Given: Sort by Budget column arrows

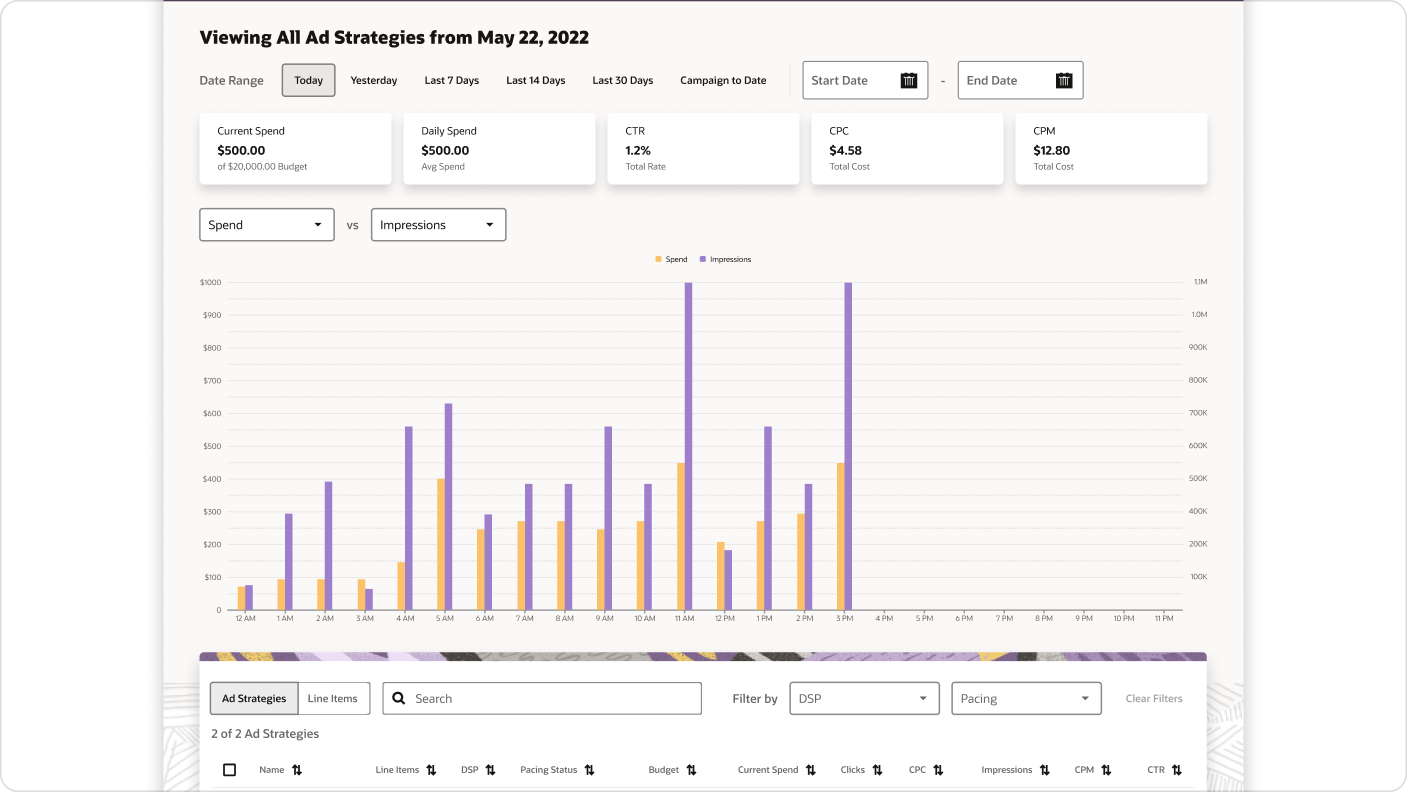Looking at the screenshot, I should pos(691,770).
